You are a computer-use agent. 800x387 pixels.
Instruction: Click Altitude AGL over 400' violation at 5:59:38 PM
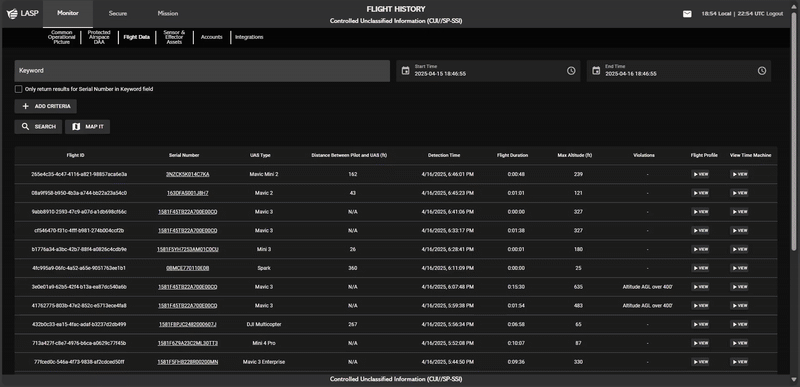[x=647, y=305]
